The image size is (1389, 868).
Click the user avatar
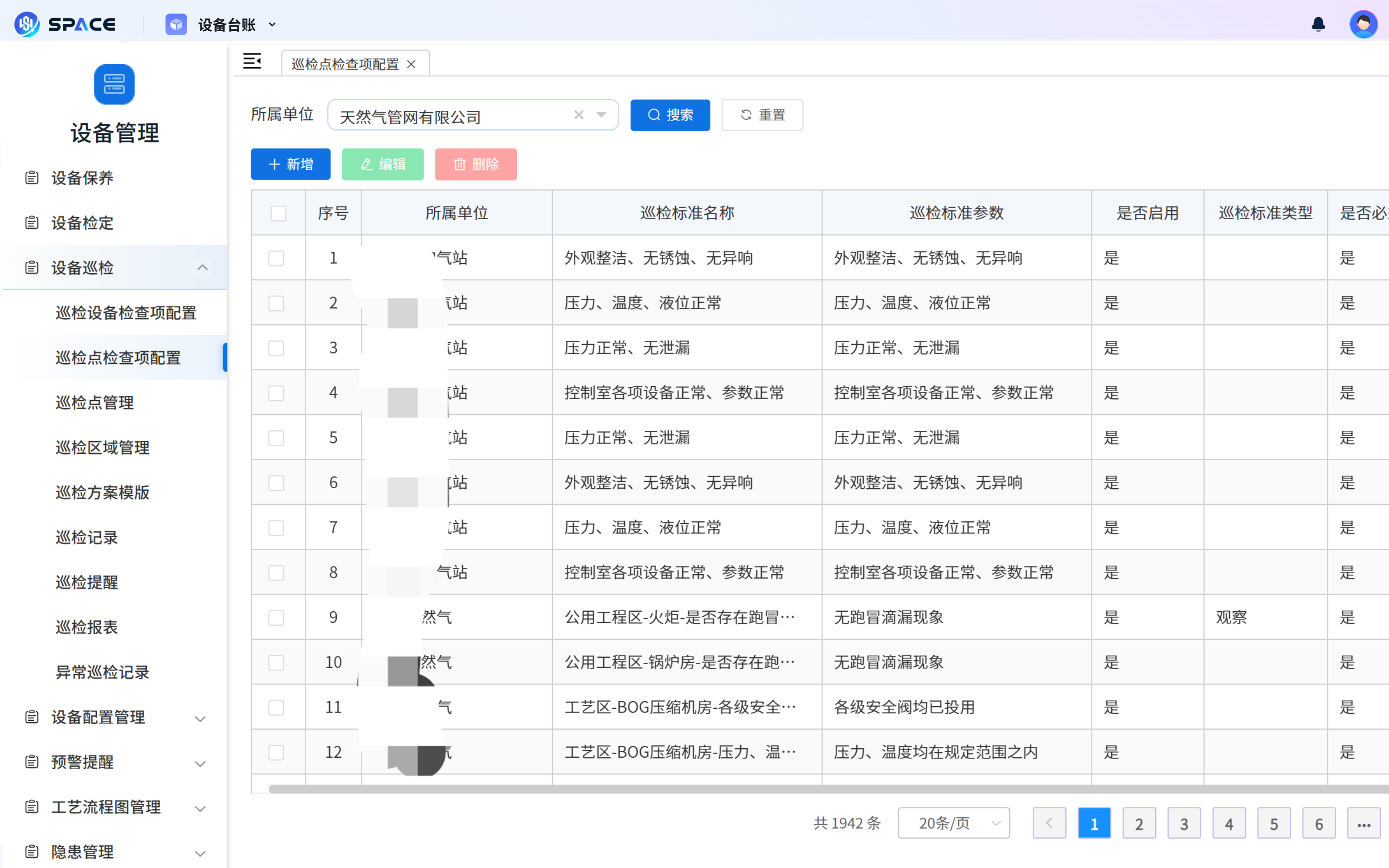click(x=1364, y=24)
